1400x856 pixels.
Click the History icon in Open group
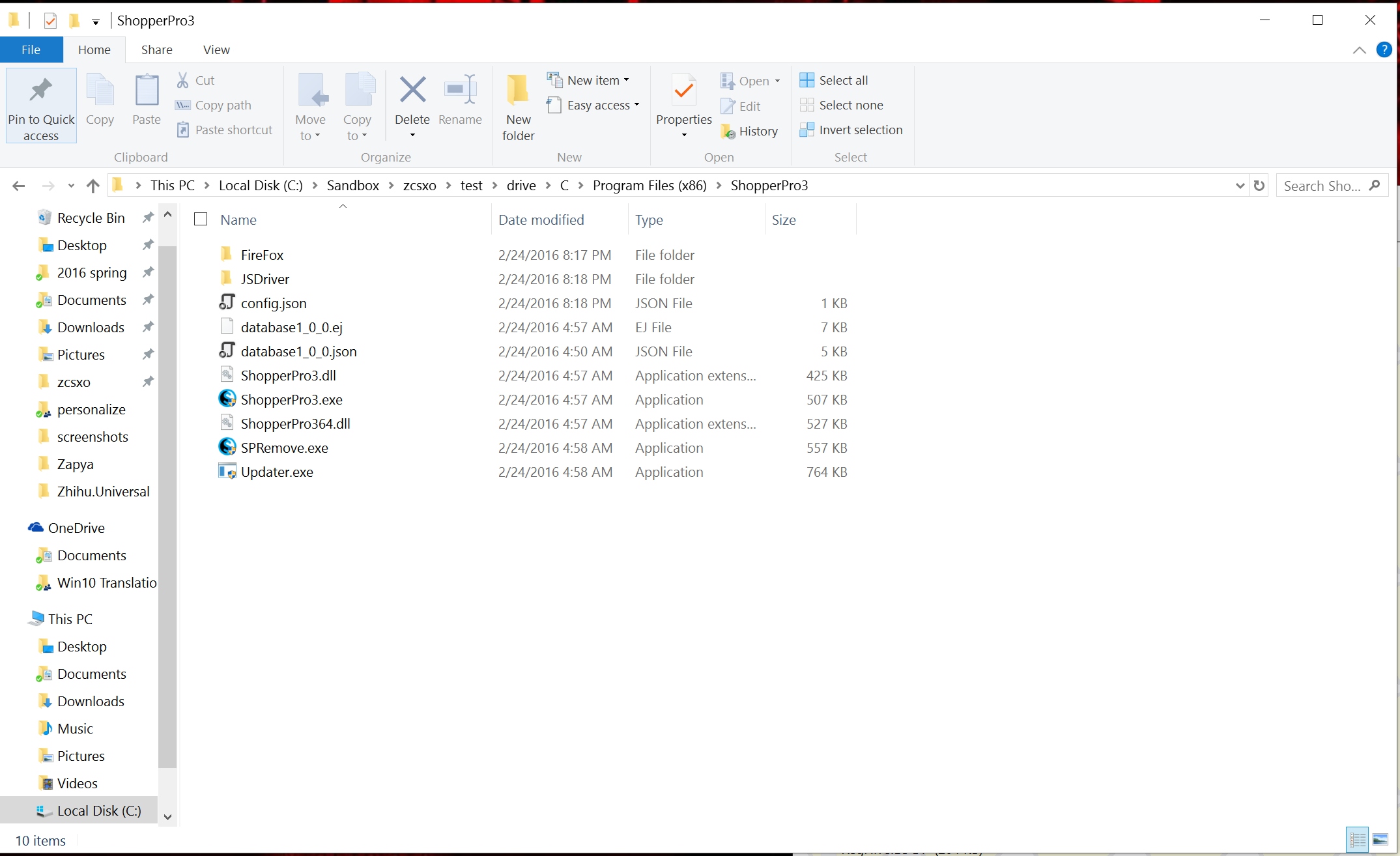(x=728, y=132)
